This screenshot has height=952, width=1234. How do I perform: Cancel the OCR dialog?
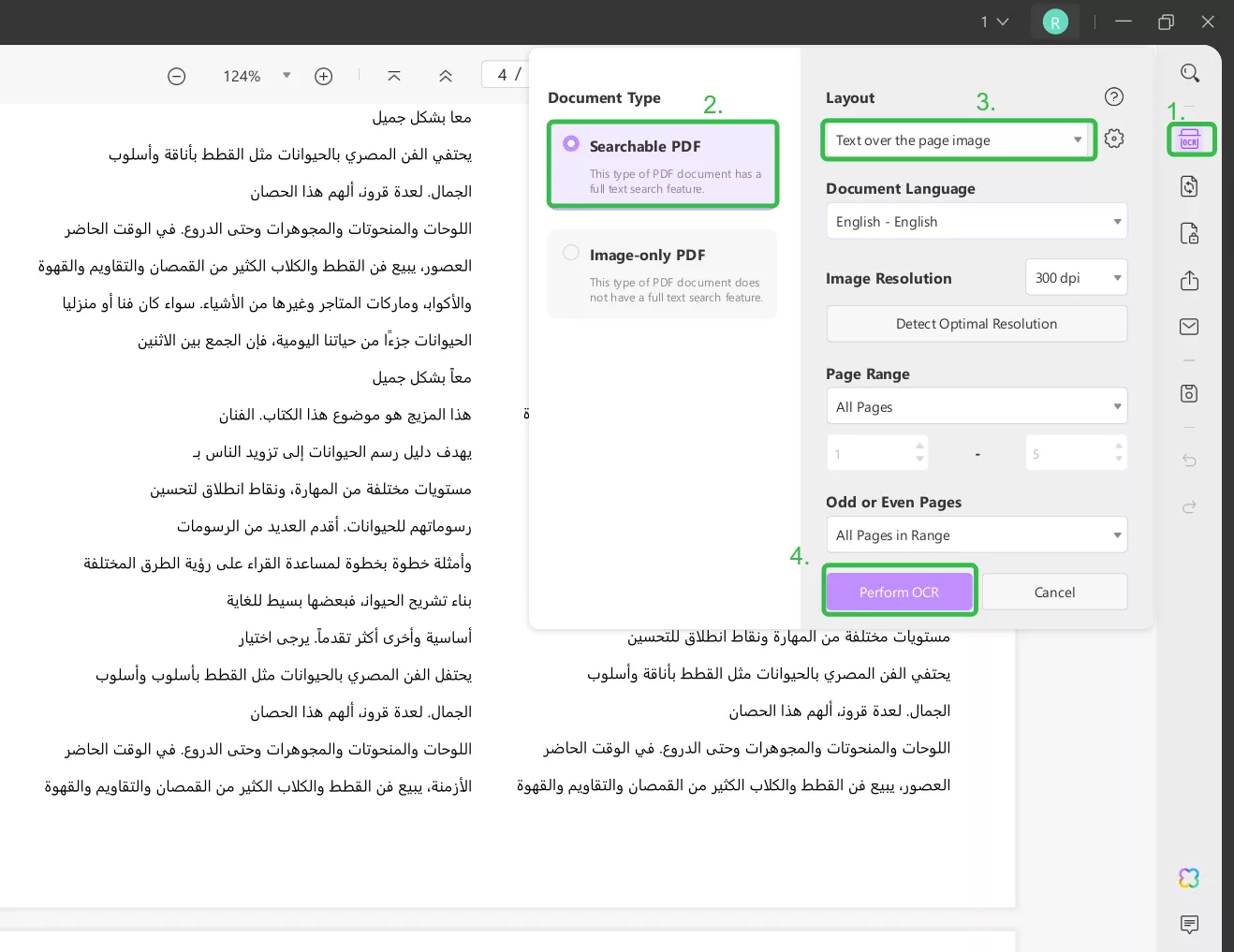click(1054, 592)
